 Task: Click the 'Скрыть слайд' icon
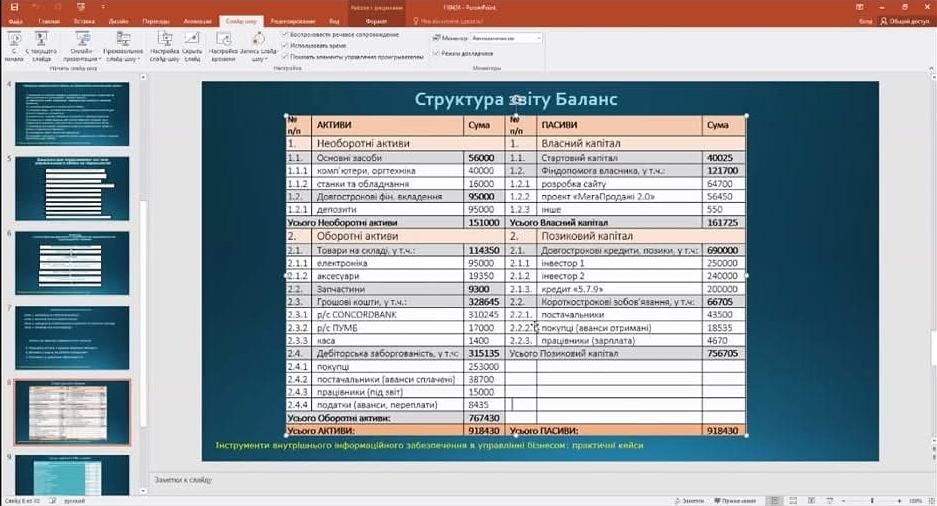pyautogui.click(x=194, y=44)
